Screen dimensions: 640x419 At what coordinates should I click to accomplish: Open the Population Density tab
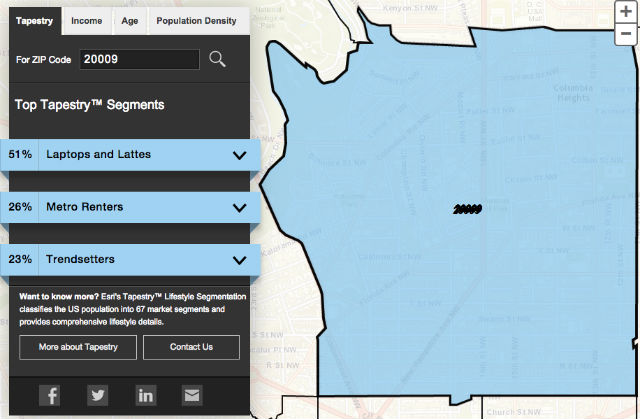pos(196,21)
